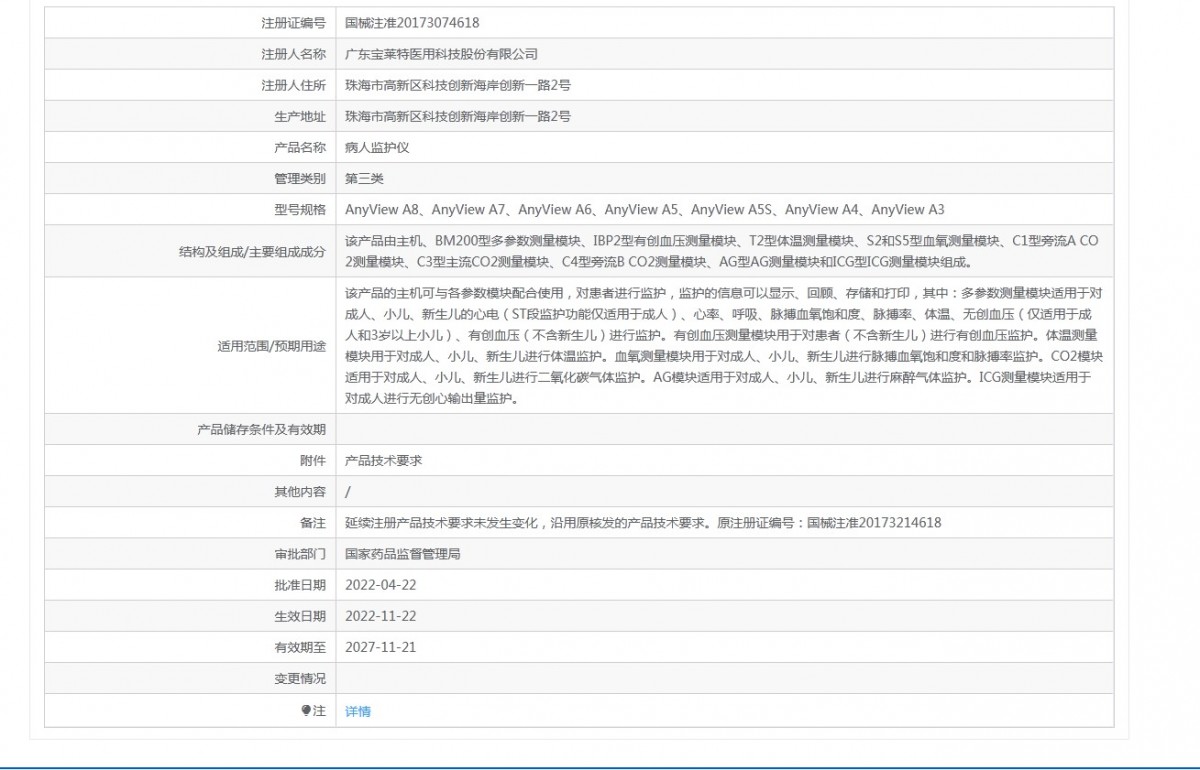Click the attachment value 产品技术要求

pyautogui.click(x=383, y=460)
